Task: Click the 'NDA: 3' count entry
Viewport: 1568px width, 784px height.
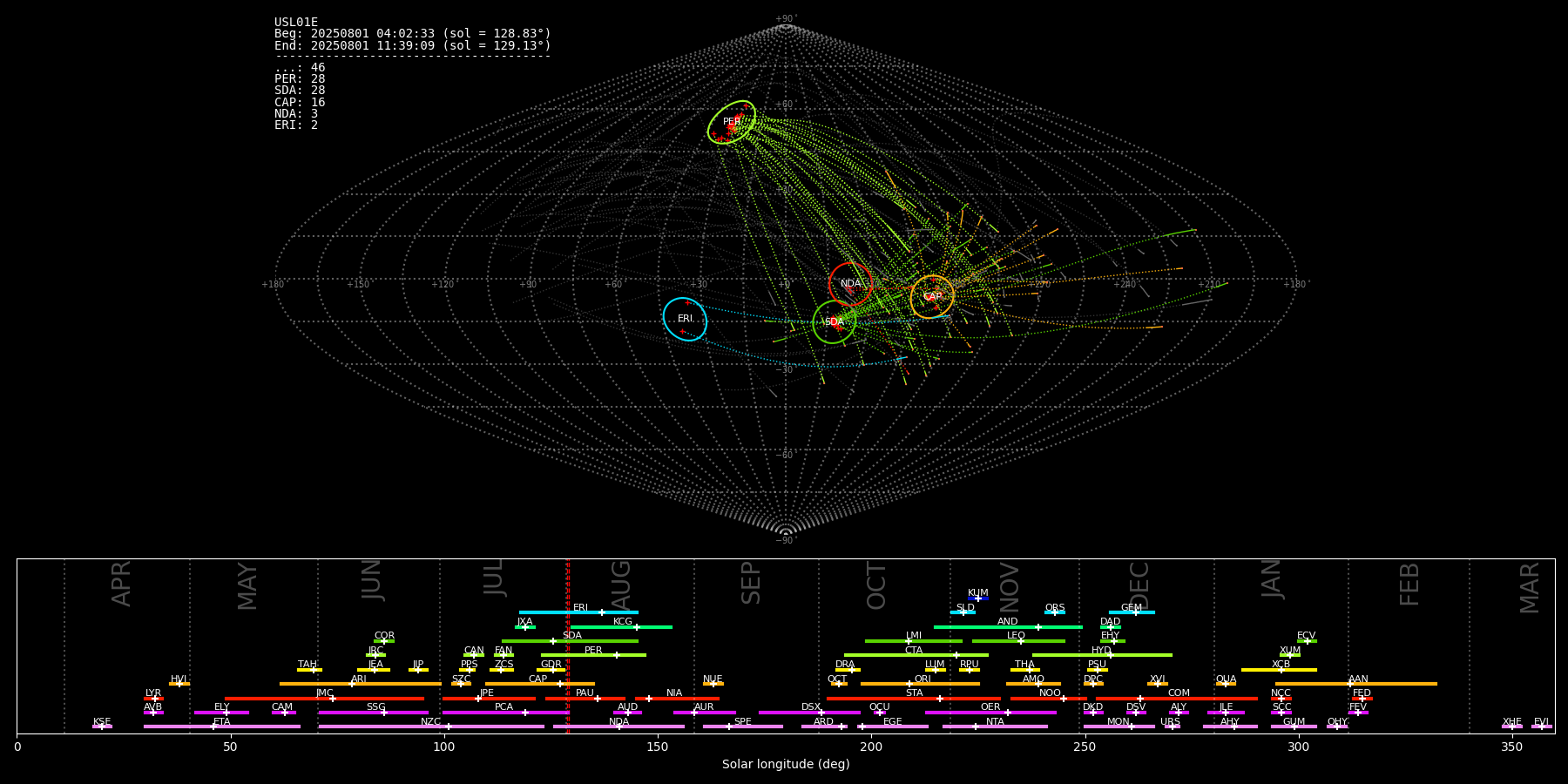Action: click(x=296, y=113)
